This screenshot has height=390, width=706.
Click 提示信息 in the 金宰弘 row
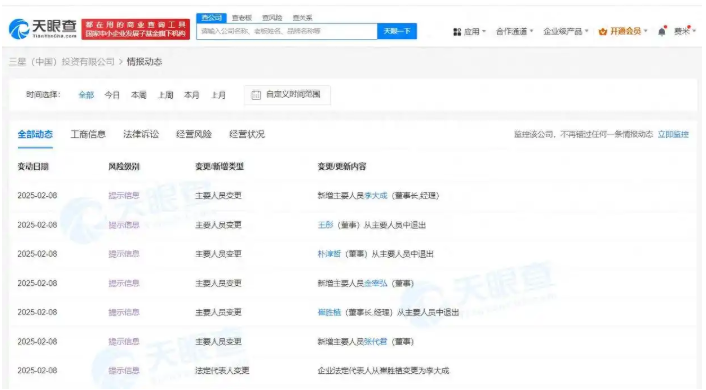[124, 283]
